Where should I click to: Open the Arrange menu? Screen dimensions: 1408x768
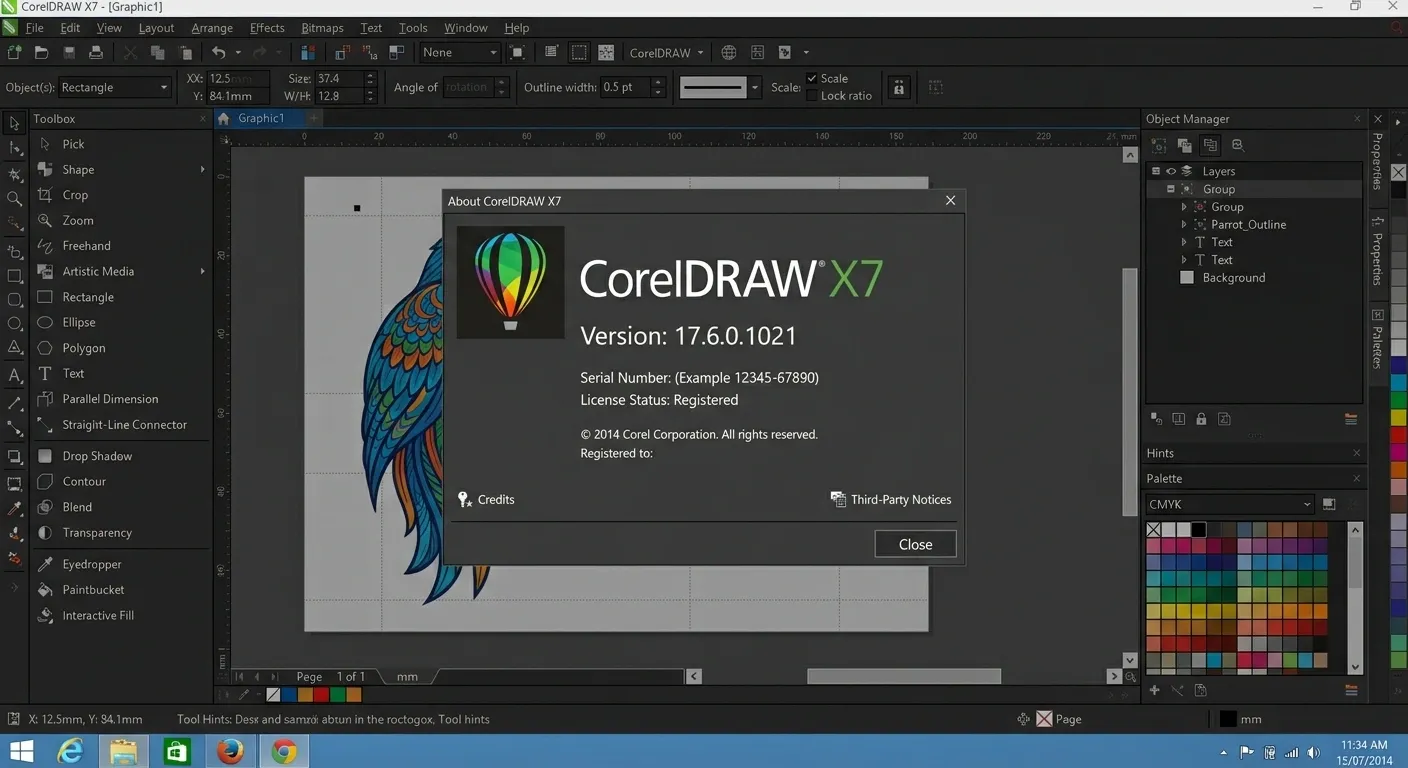(x=212, y=28)
